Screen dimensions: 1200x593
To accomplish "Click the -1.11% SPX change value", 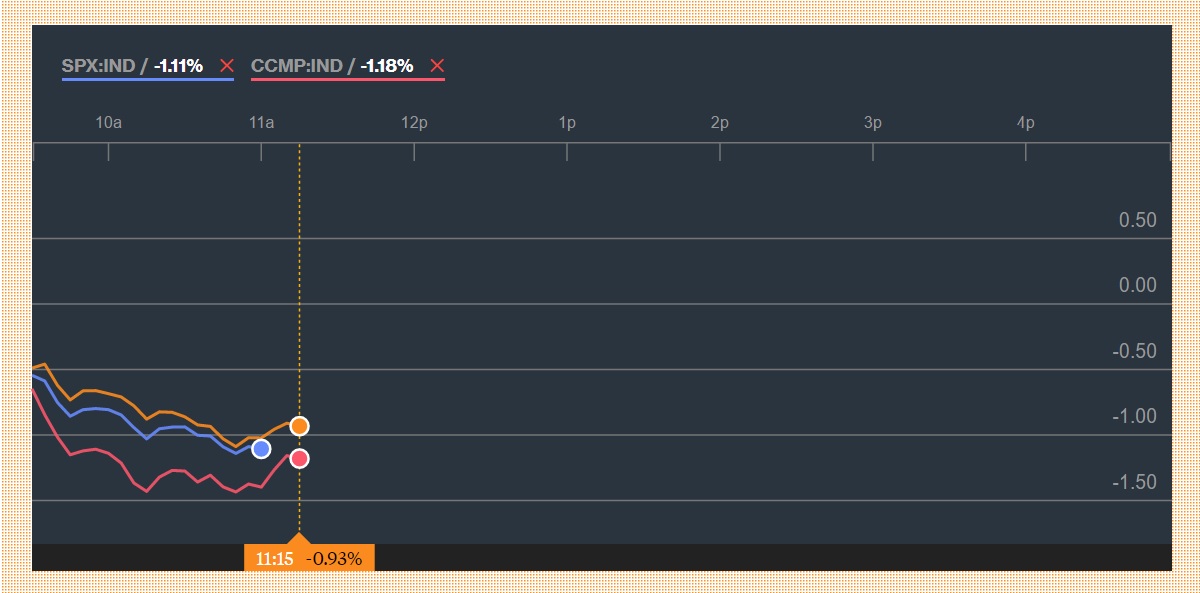I will 178,66.
